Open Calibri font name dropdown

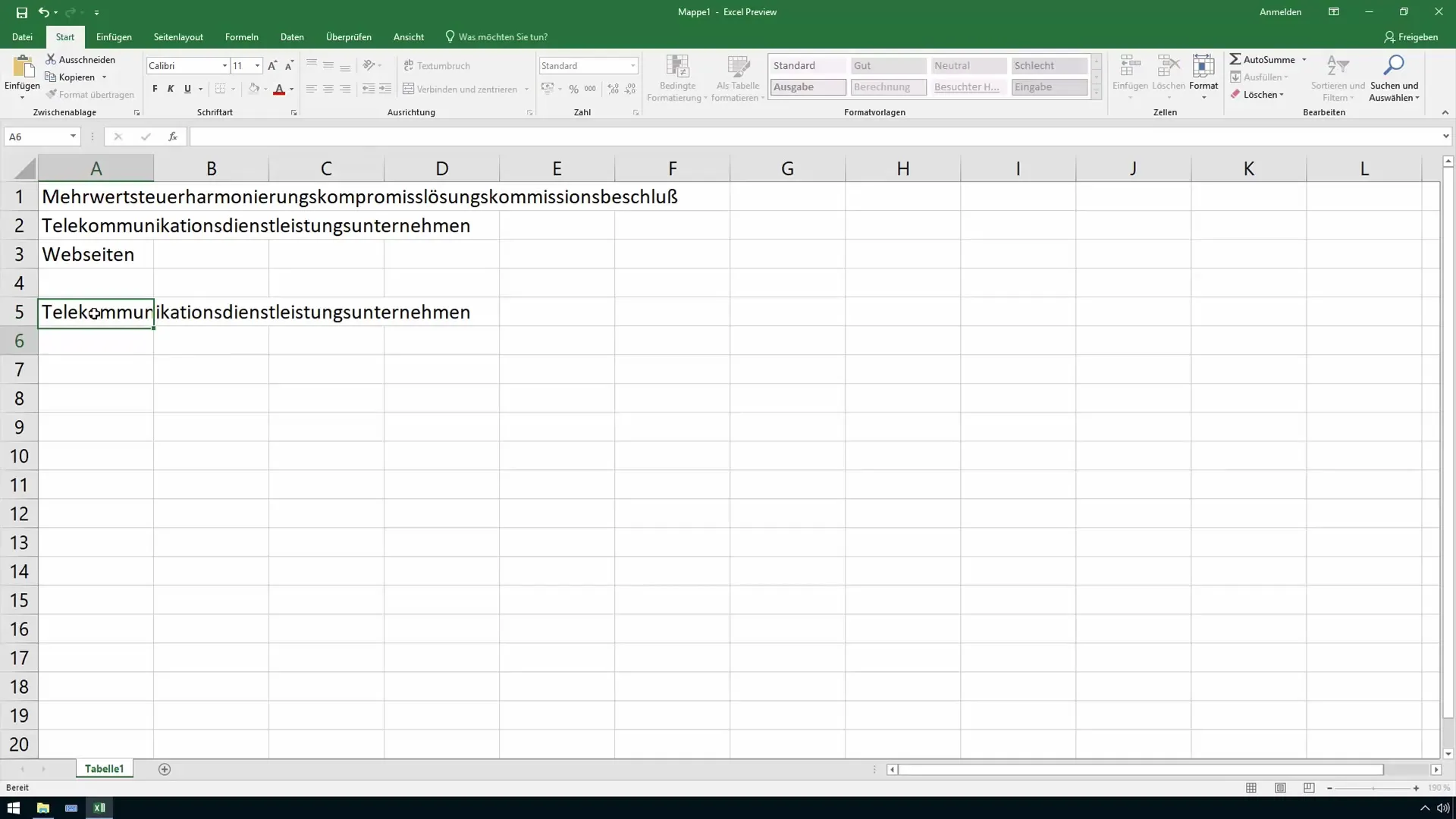224,66
